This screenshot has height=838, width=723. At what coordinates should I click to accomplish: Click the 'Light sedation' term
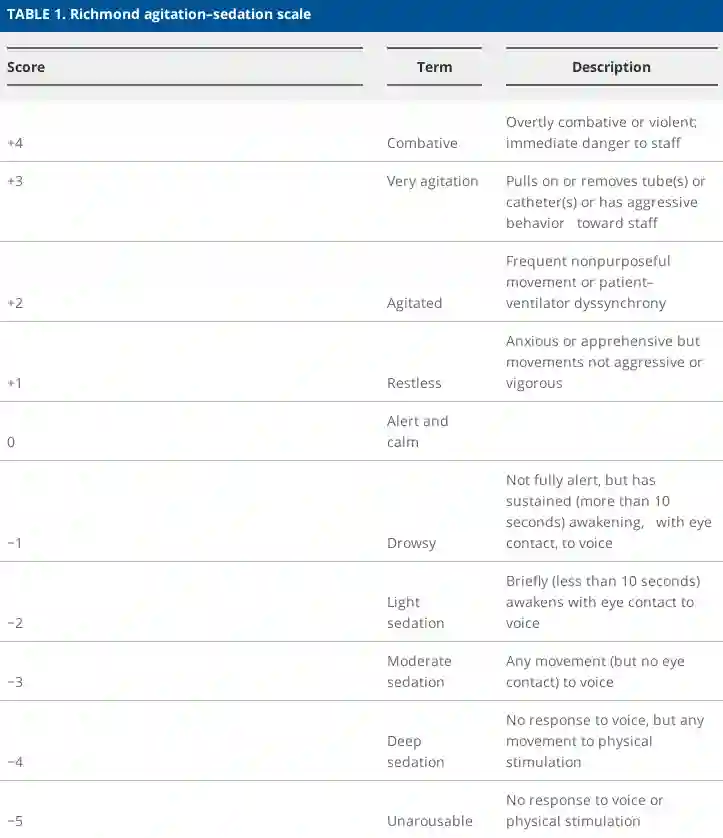point(415,612)
